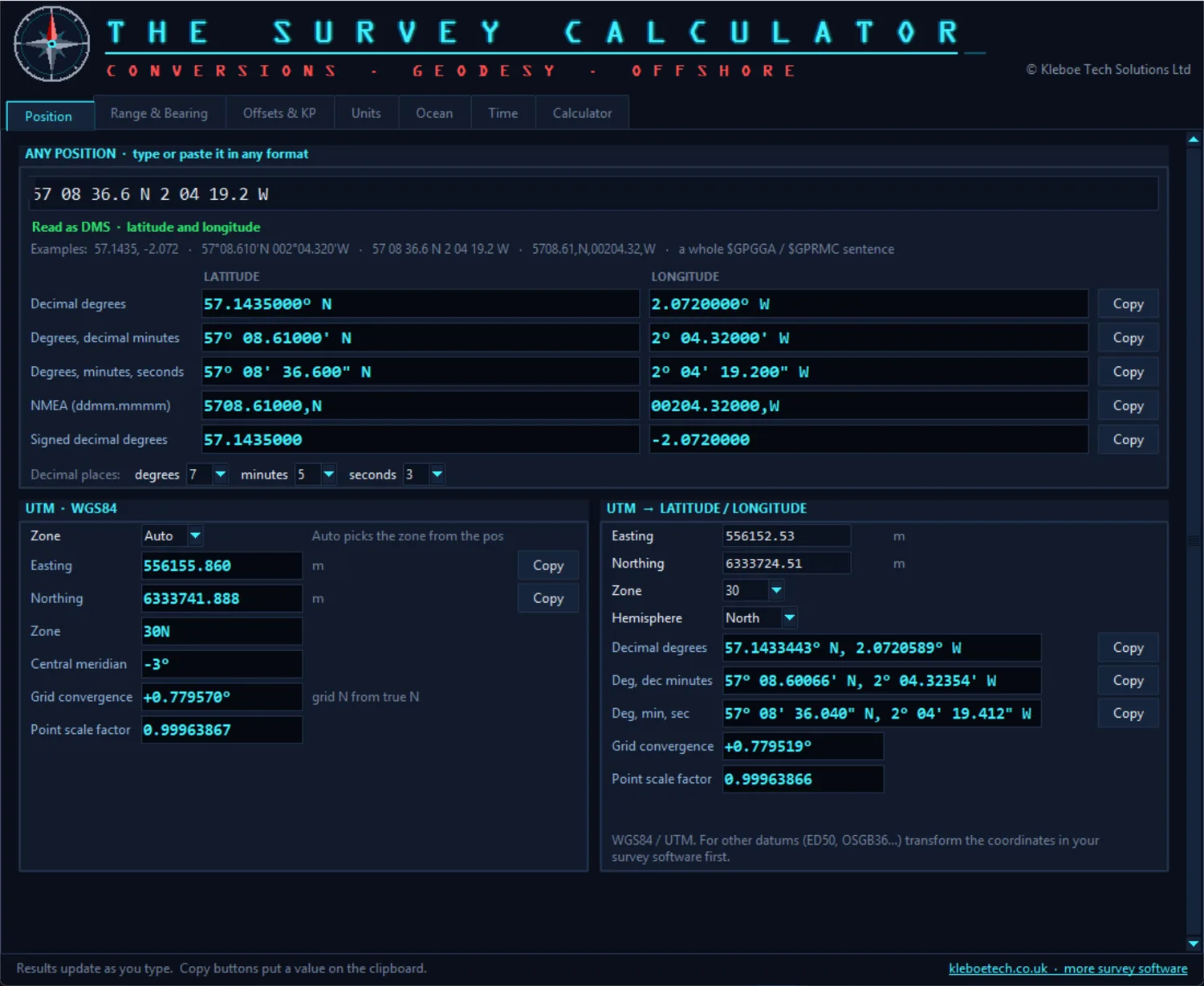Open the Offsets & KP tab
Screen dimensions: 1204x986
click(279, 113)
